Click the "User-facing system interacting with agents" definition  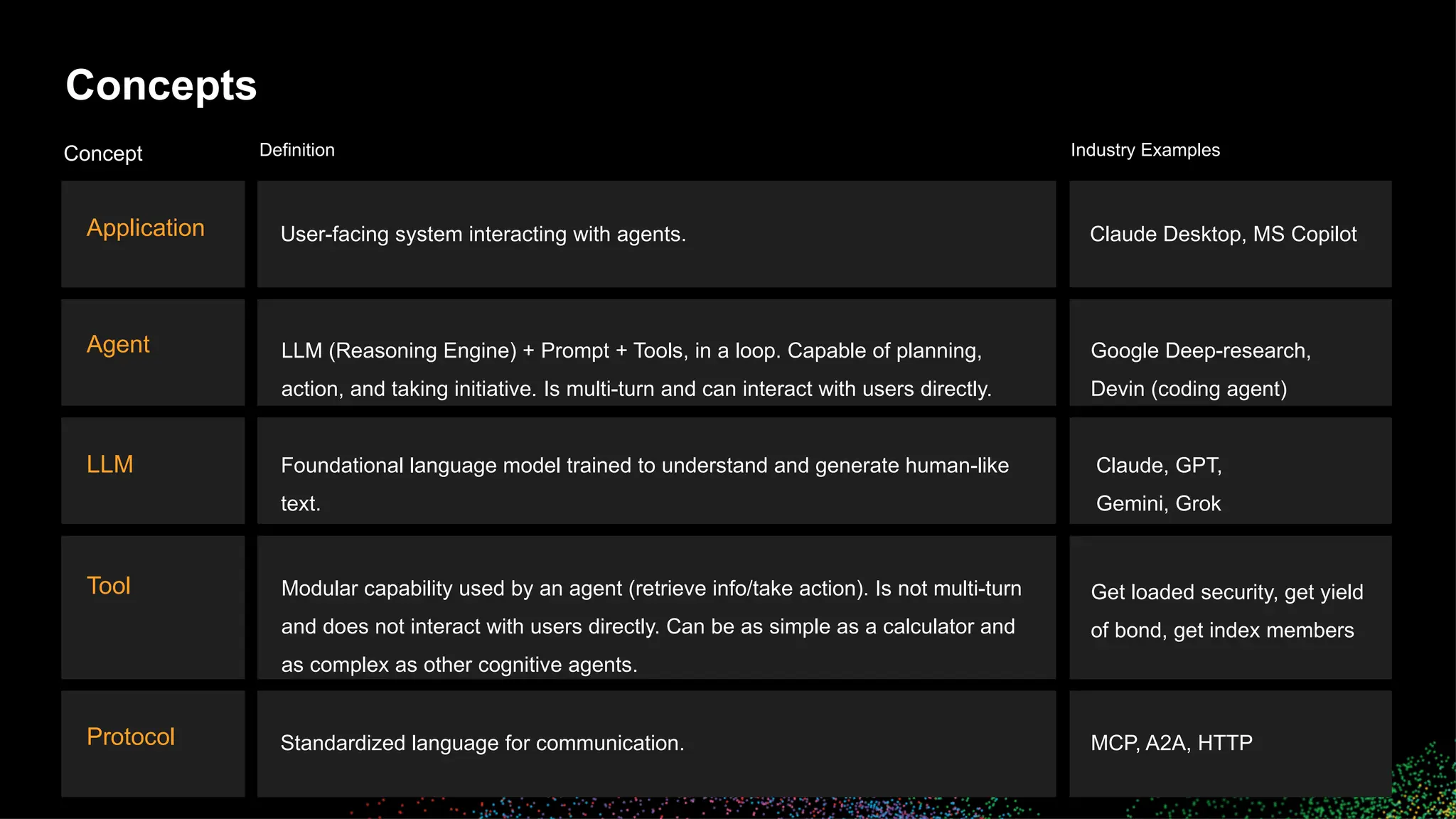(483, 234)
